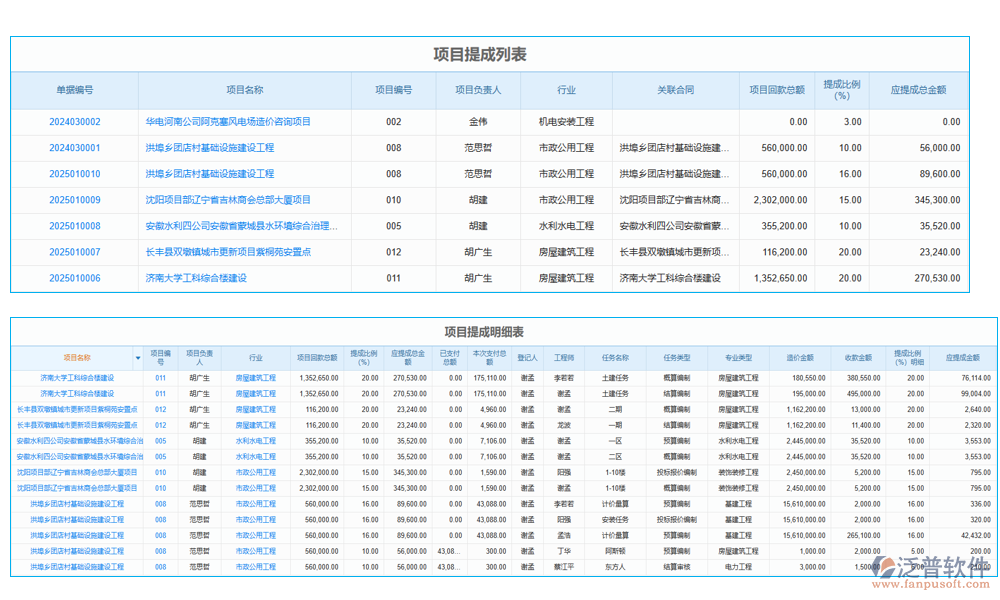This screenshot has width=1000, height=600.
Task: Sort by 应提成总金额 column header
Action: pyautogui.click(x=918, y=90)
